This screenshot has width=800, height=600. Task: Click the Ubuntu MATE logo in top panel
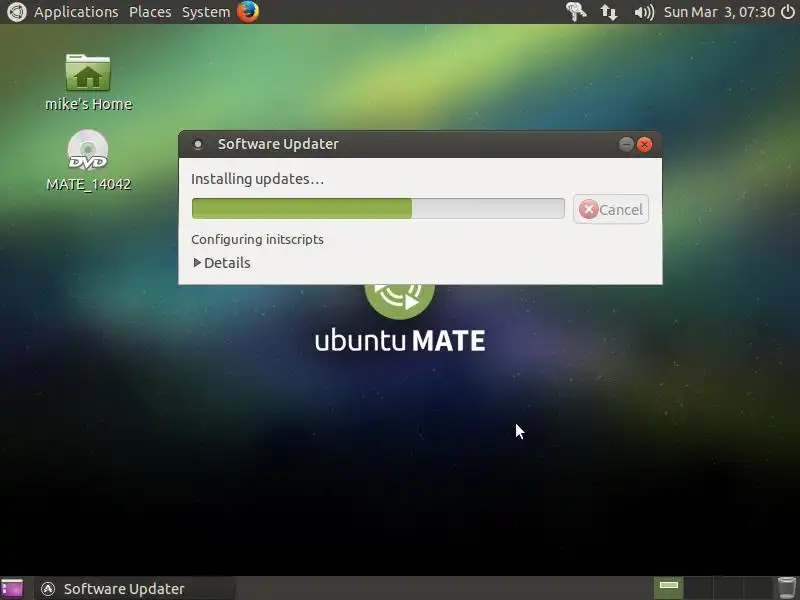click(16, 12)
